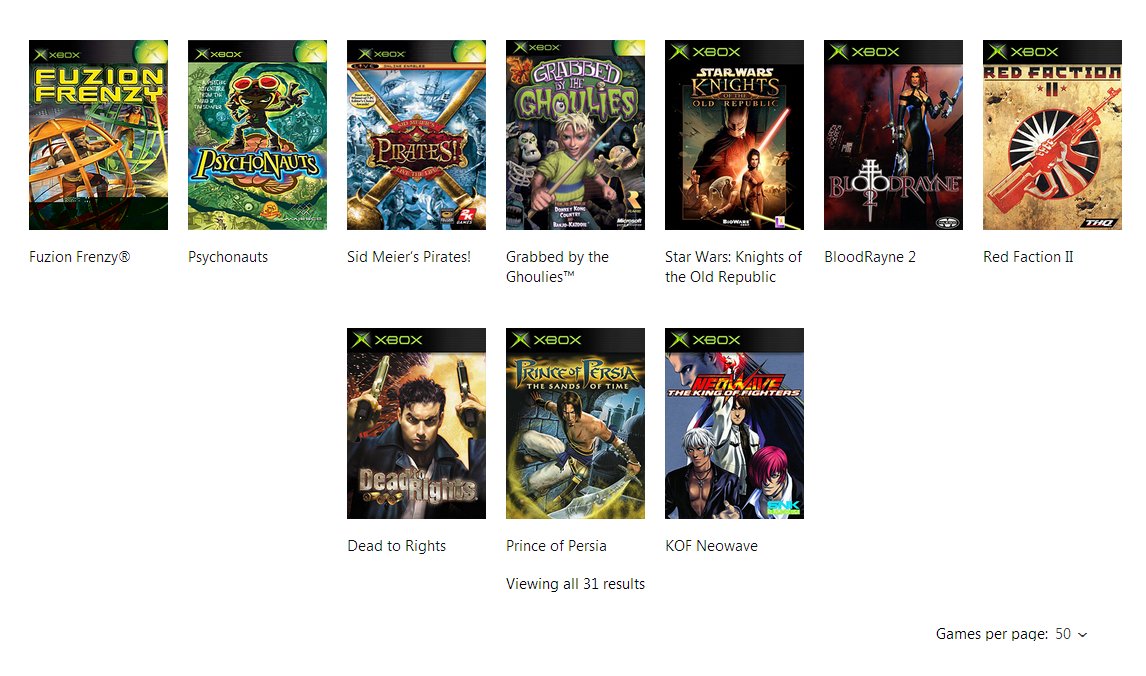The height and width of the screenshot is (676, 1146).
Task: Expand the Games per page dropdown
Action: tap(1071, 634)
